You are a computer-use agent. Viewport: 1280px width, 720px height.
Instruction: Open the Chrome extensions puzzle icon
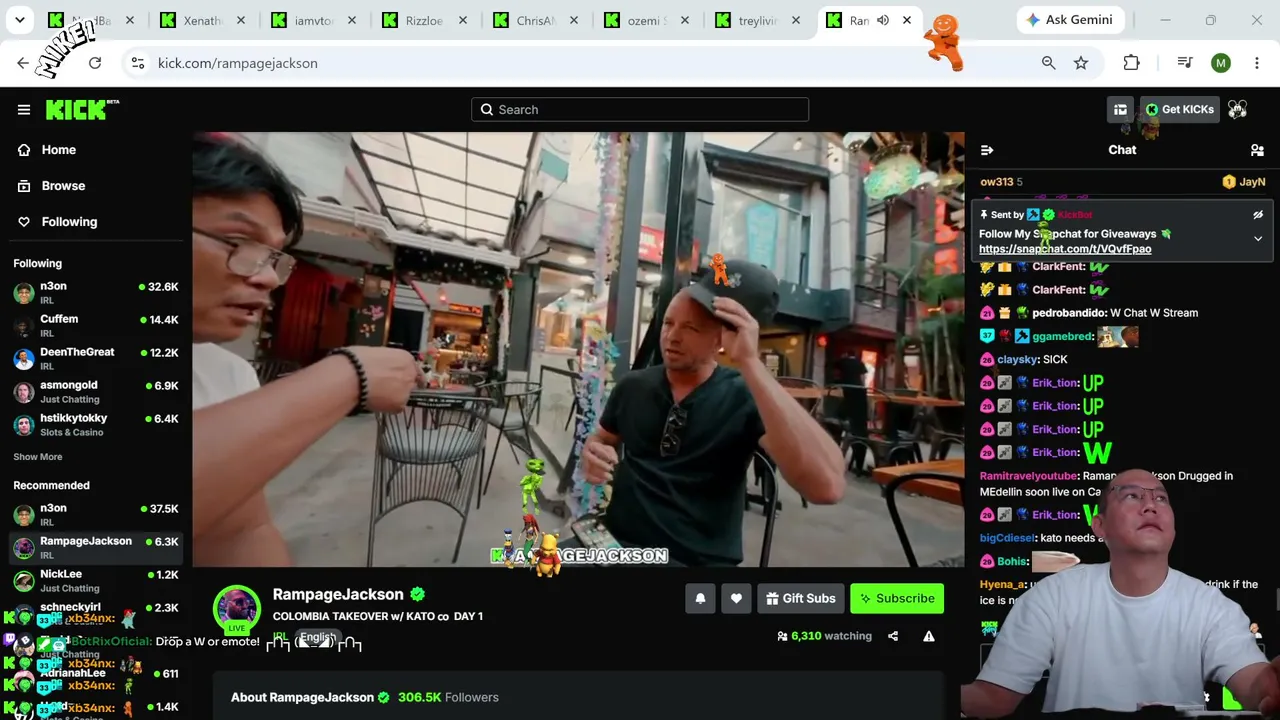[x=1131, y=63]
